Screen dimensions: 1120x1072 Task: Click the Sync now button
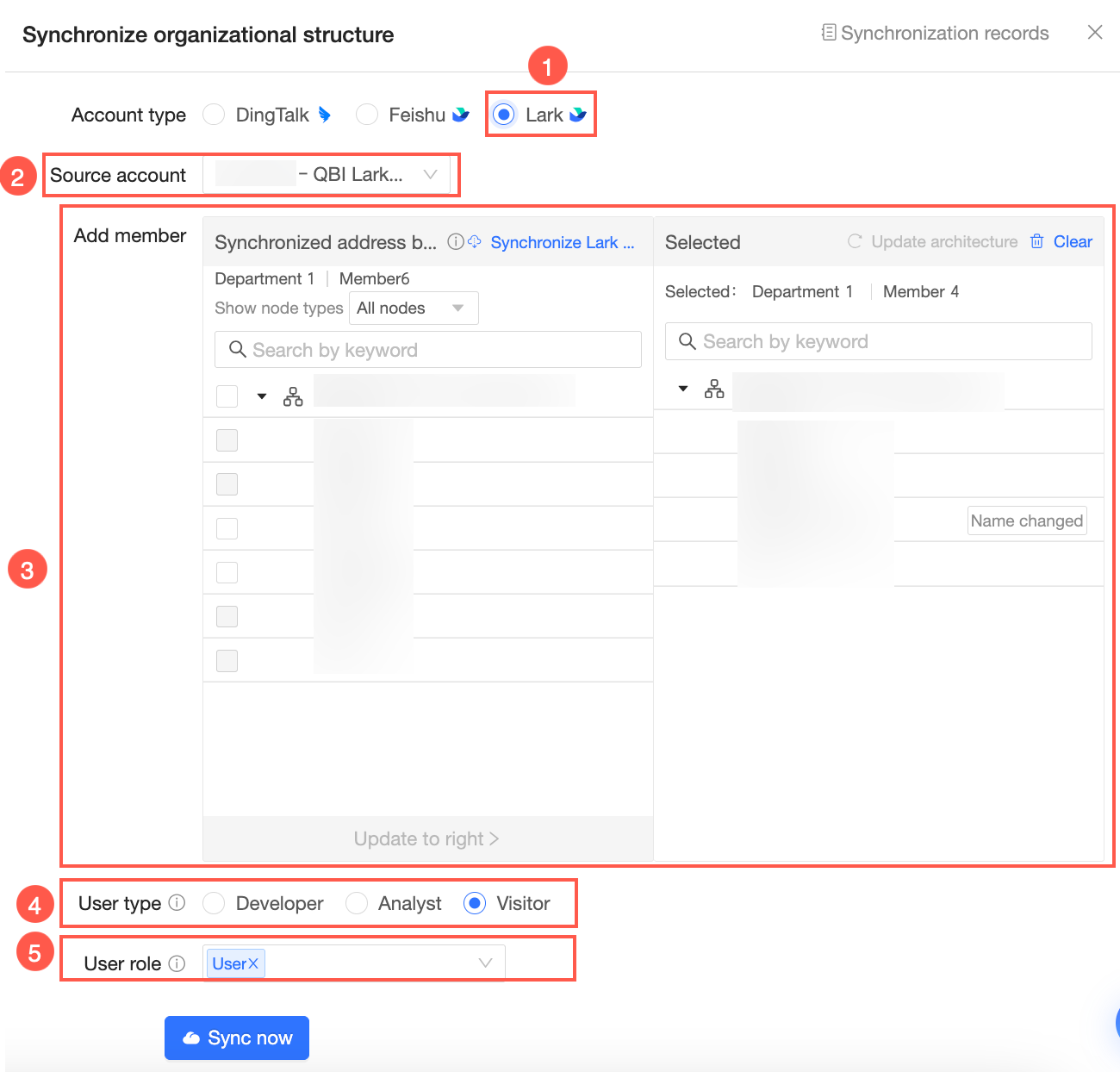coord(237,1038)
